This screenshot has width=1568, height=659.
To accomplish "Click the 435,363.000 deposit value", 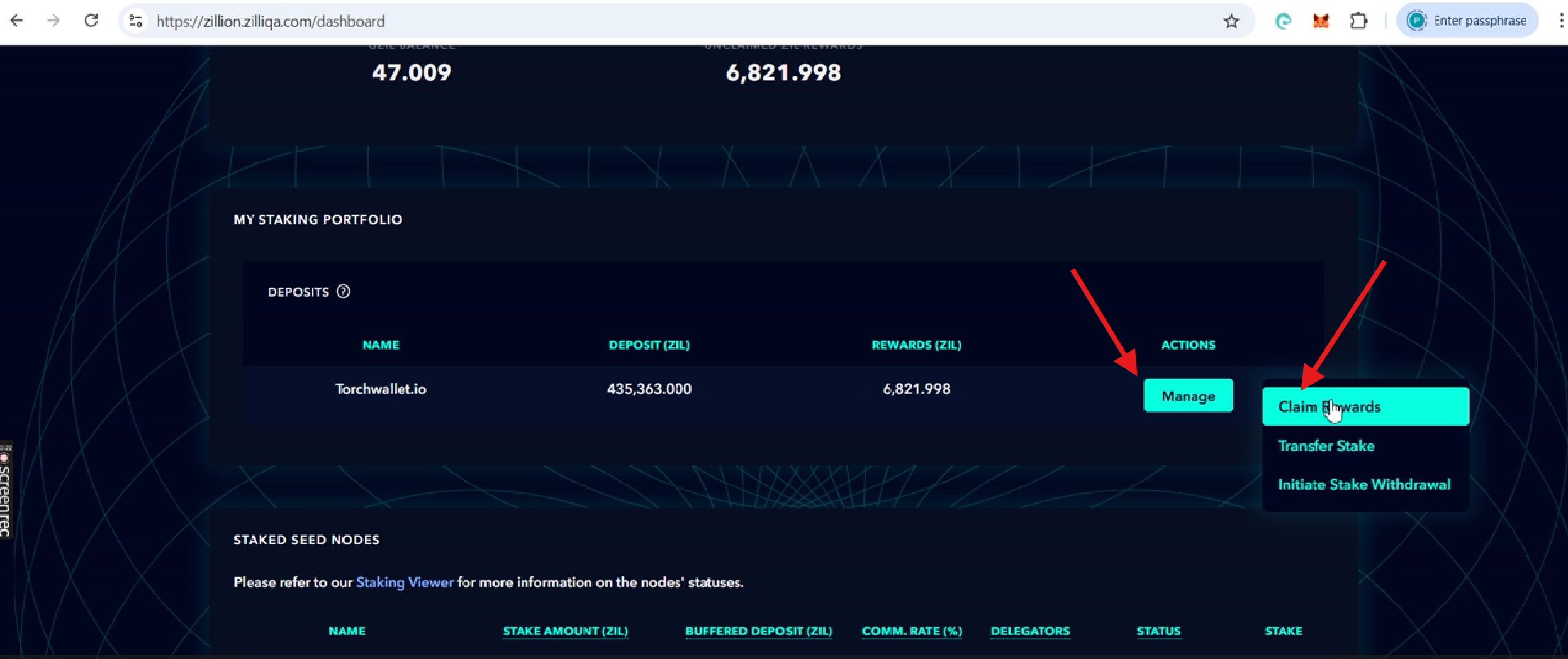I will point(649,389).
